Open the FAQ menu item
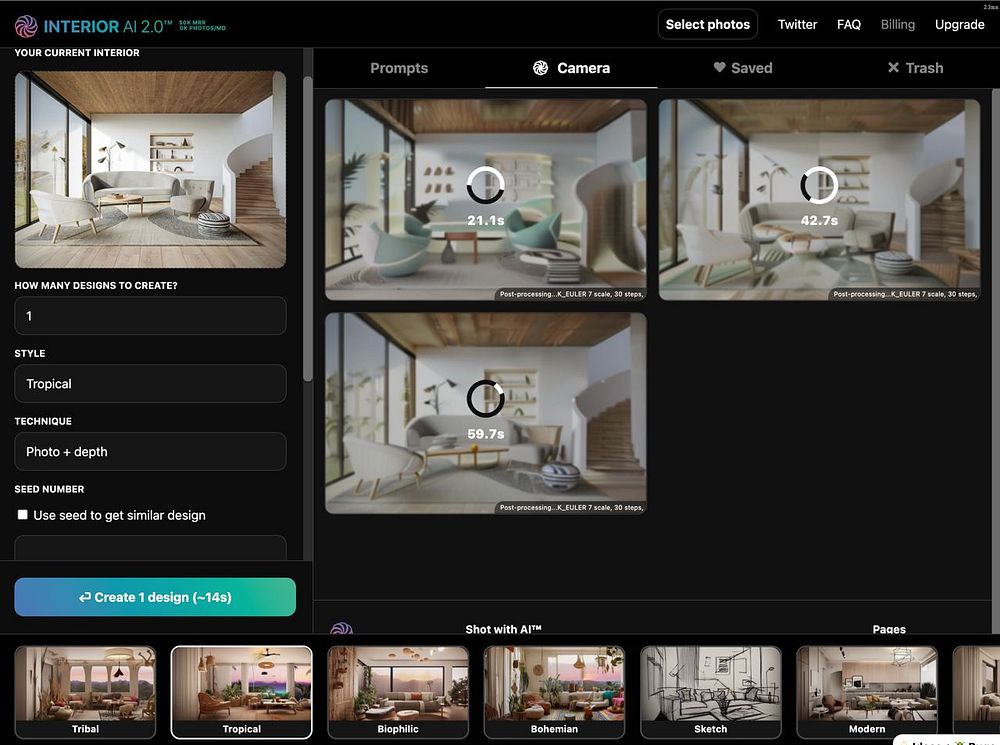The width and height of the screenshot is (1000, 745). 849,24
